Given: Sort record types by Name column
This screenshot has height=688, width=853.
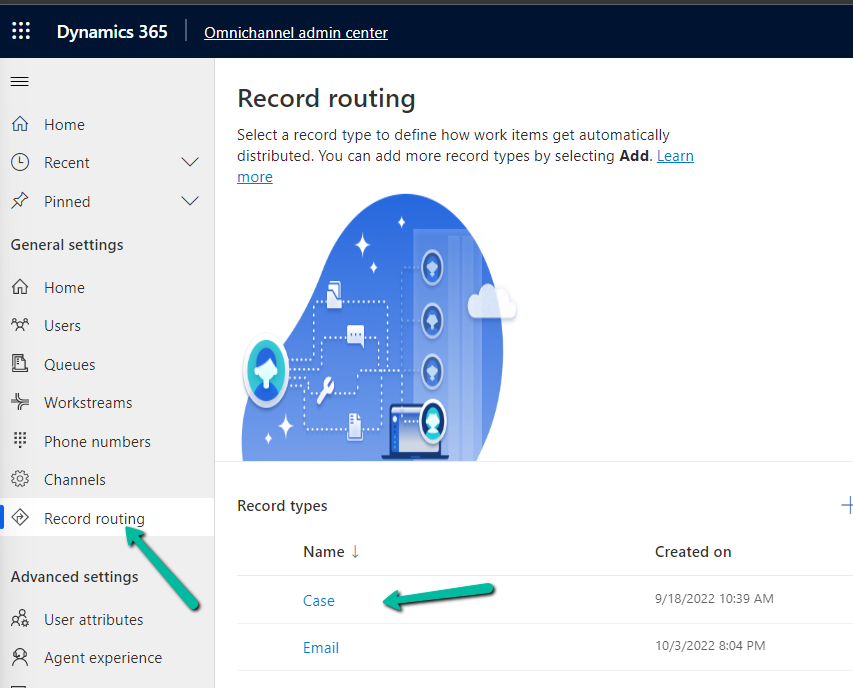Looking at the screenshot, I should coord(324,552).
